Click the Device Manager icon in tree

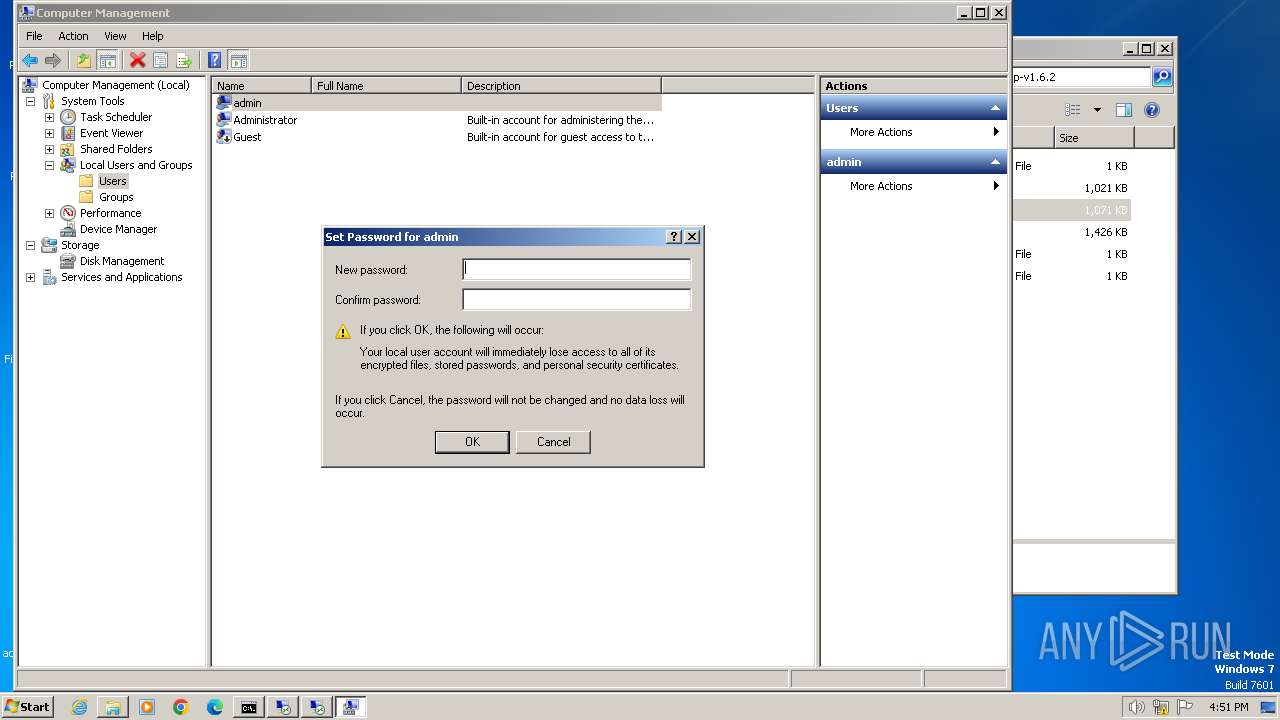[68, 229]
